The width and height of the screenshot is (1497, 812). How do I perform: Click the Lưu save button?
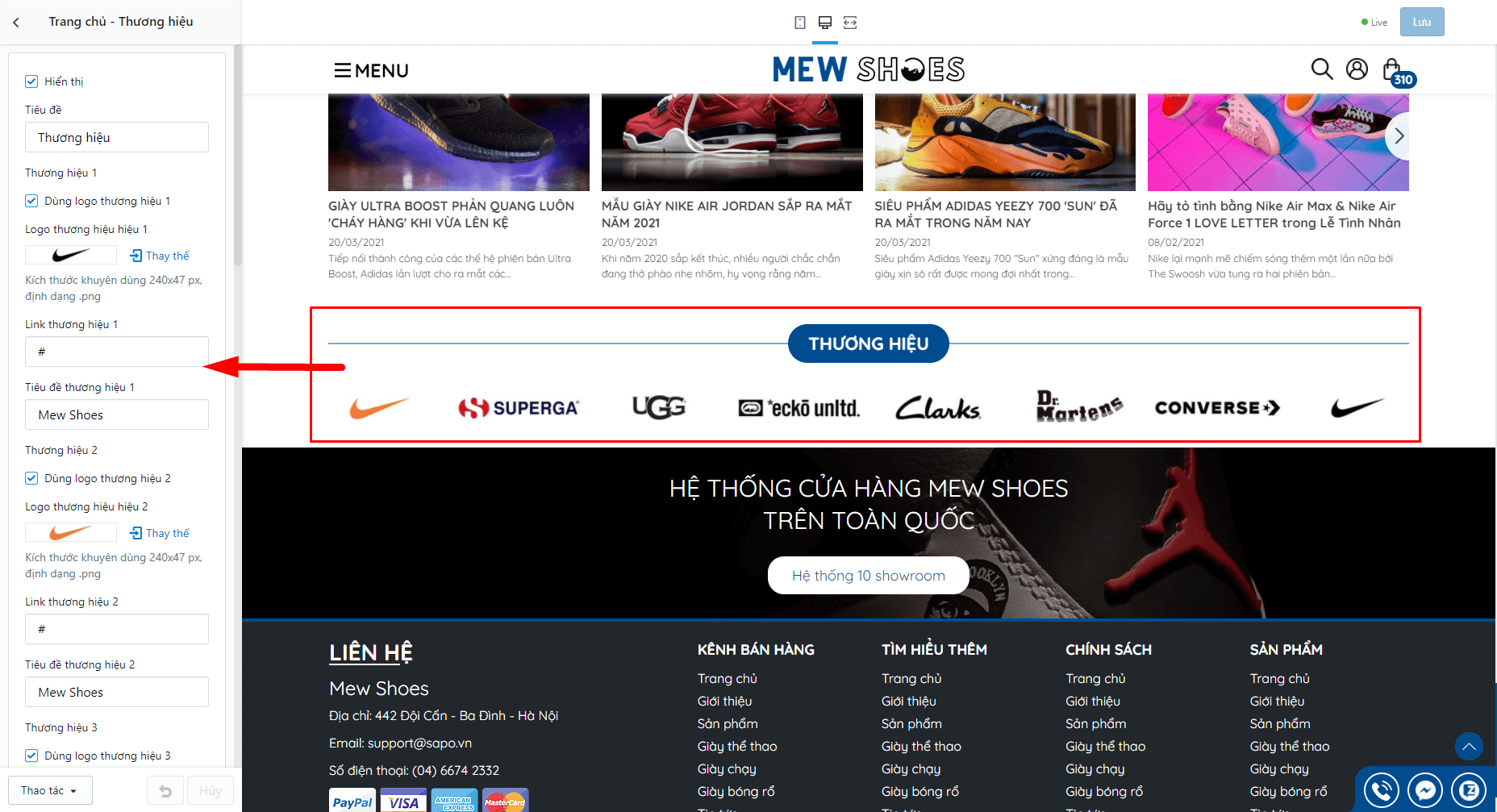(1422, 23)
